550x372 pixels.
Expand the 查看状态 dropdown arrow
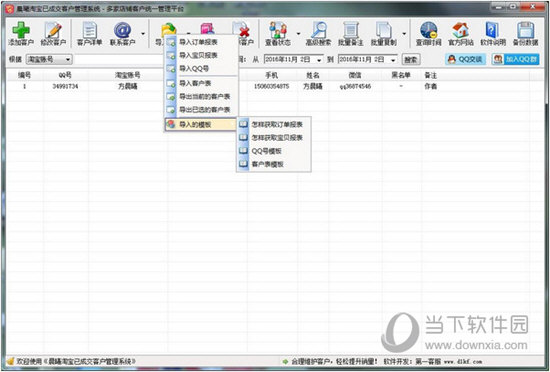click(x=299, y=34)
